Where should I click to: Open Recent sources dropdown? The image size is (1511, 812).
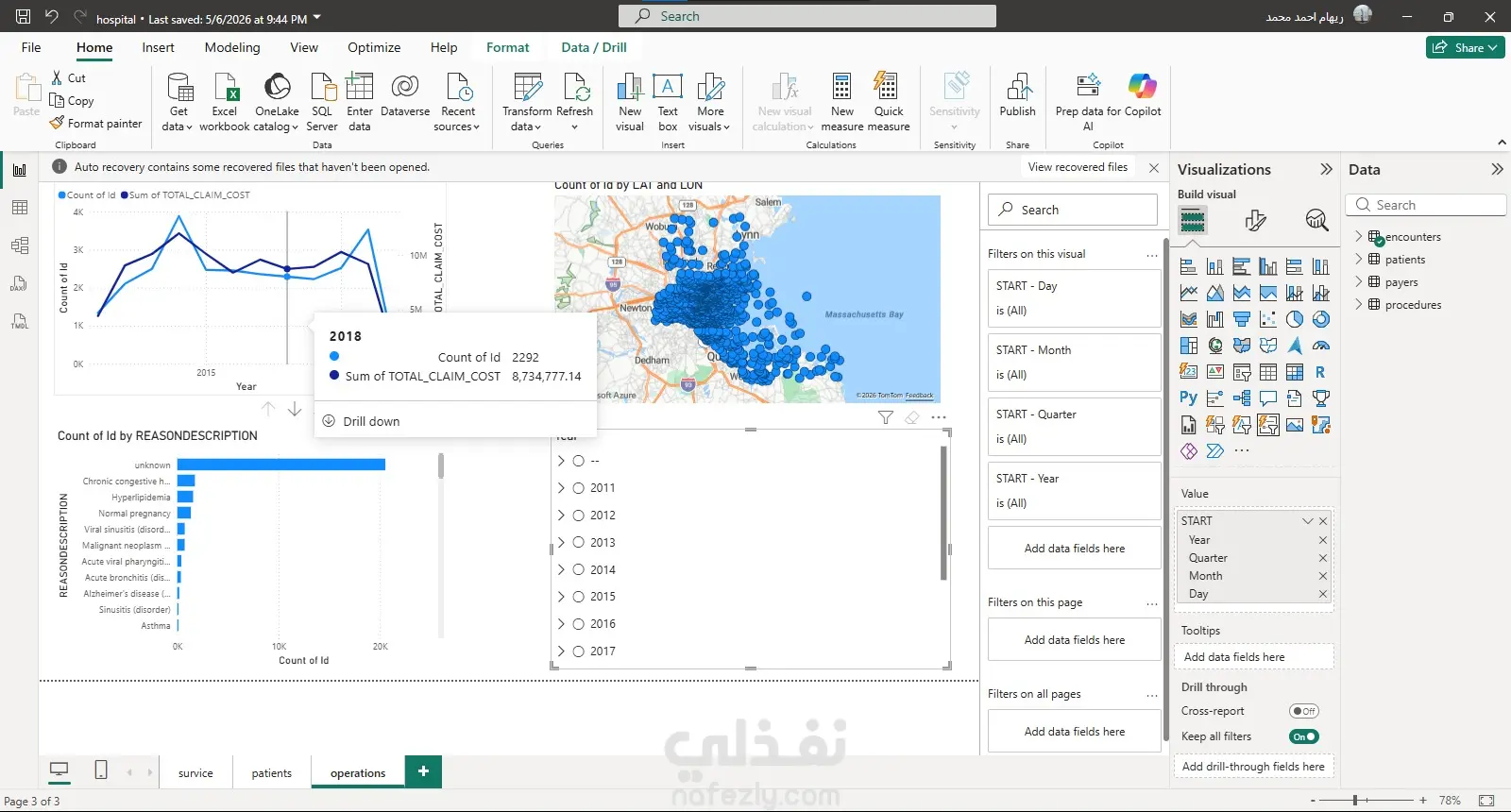pyautogui.click(x=458, y=102)
